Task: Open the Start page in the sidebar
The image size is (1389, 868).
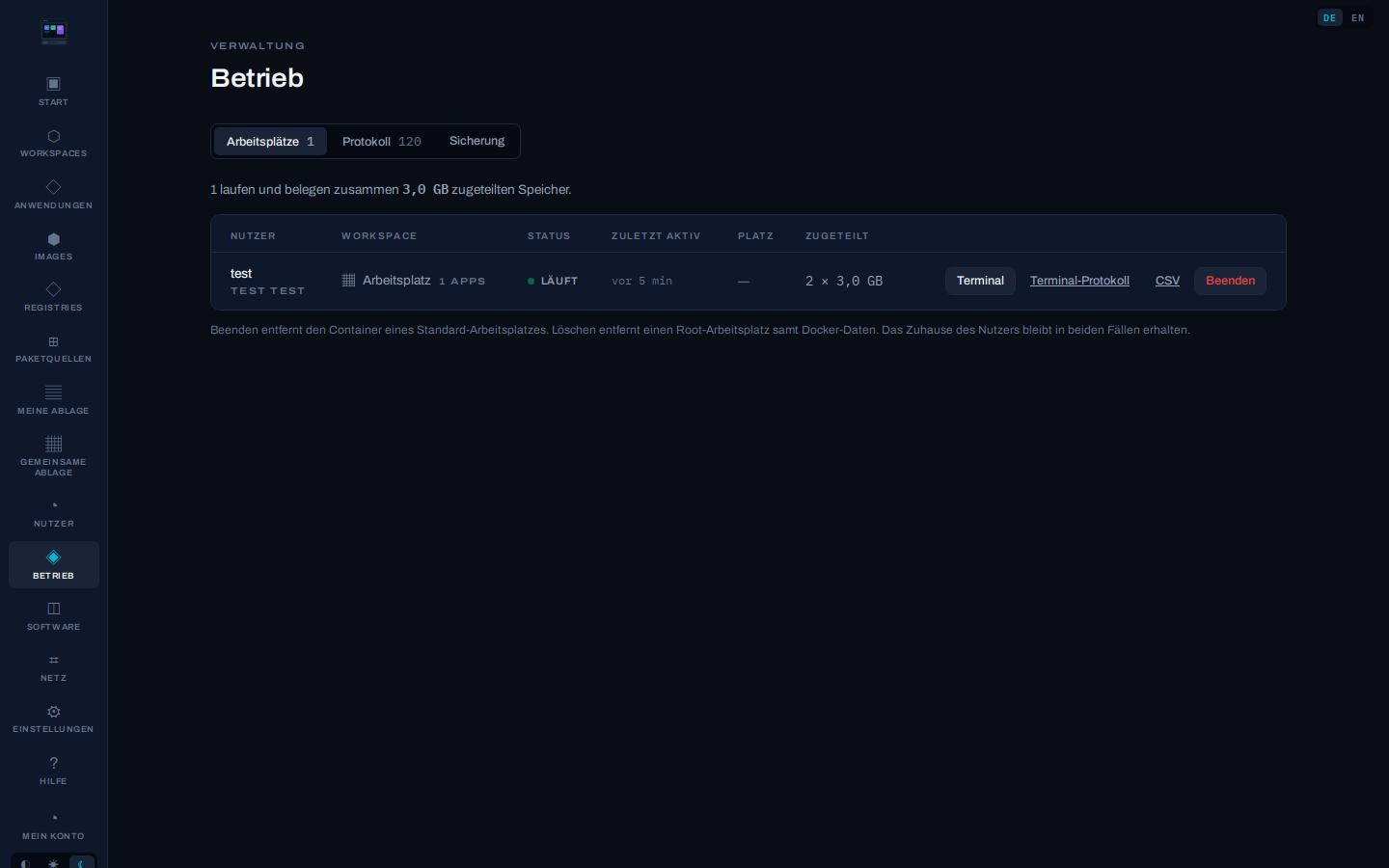Action: coord(53,92)
